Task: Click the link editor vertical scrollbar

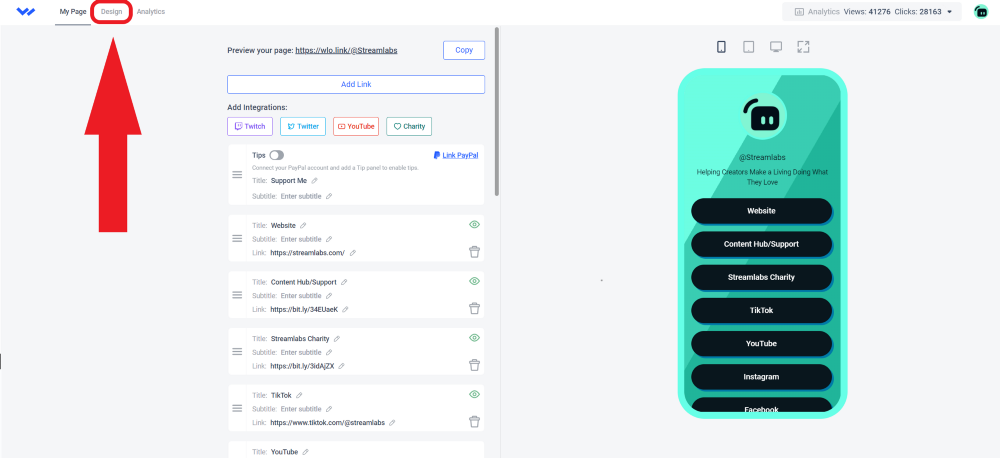Action: point(497,112)
